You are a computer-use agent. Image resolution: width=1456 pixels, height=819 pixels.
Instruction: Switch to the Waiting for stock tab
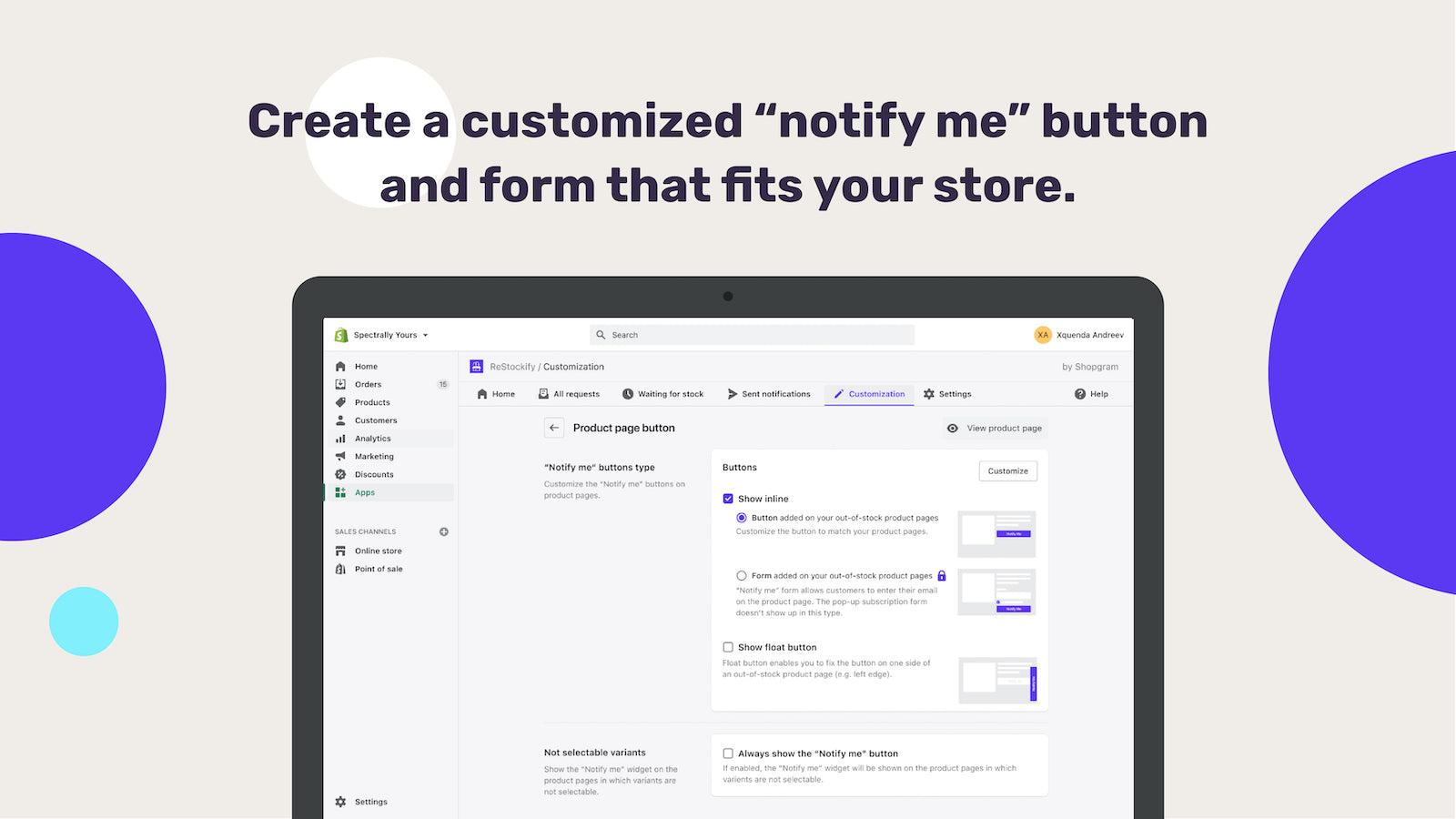coord(662,394)
